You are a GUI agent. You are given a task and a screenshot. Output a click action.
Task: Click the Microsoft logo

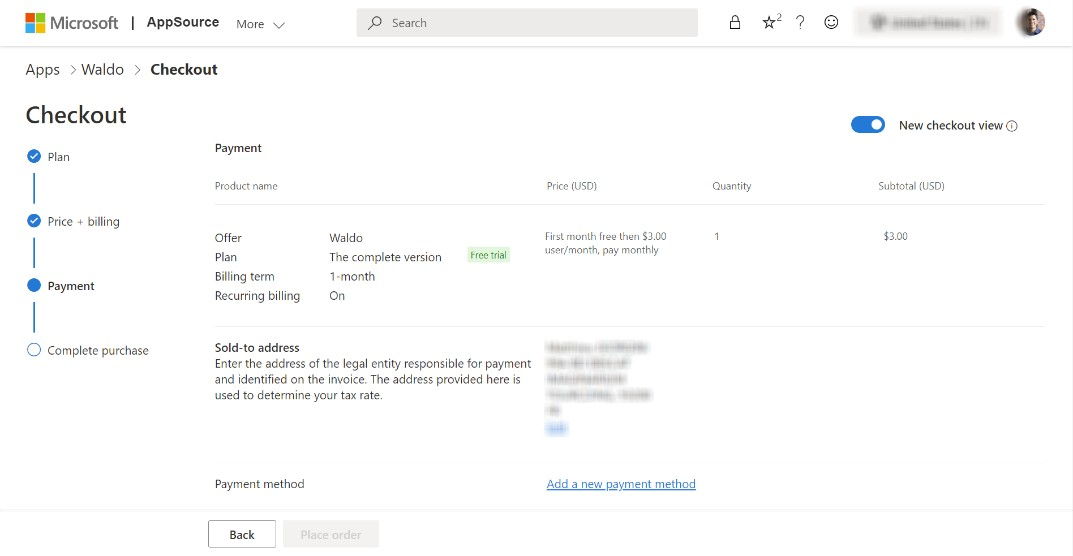pyautogui.click(x=72, y=23)
